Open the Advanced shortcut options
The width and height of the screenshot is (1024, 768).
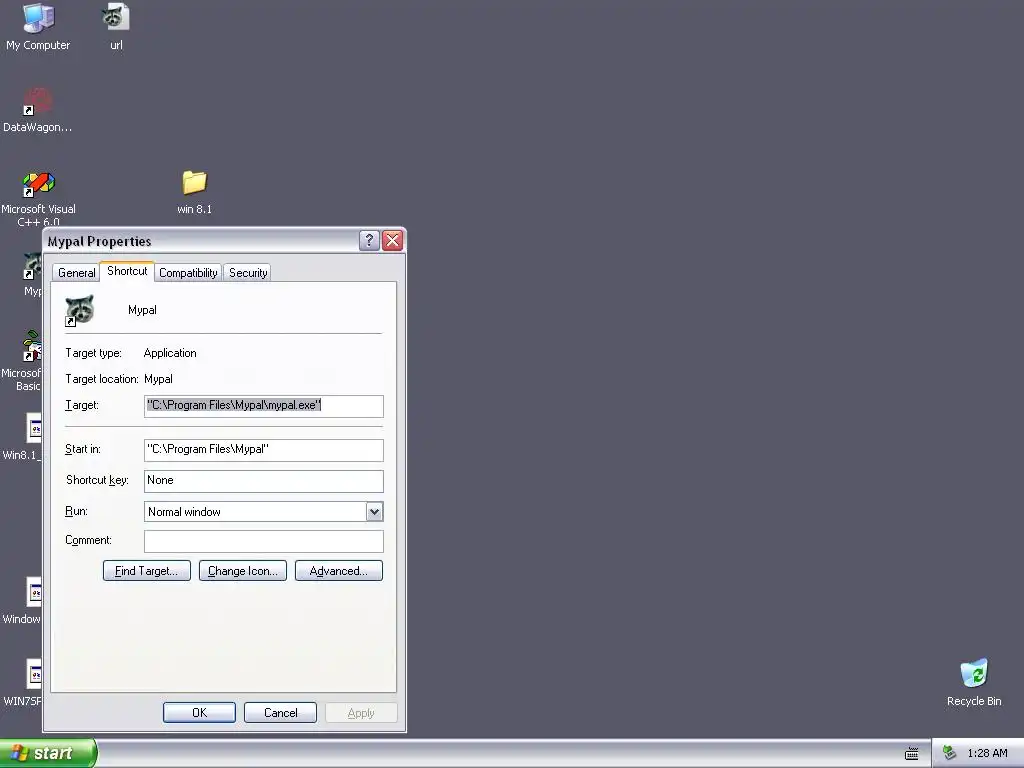click(339, 571)
